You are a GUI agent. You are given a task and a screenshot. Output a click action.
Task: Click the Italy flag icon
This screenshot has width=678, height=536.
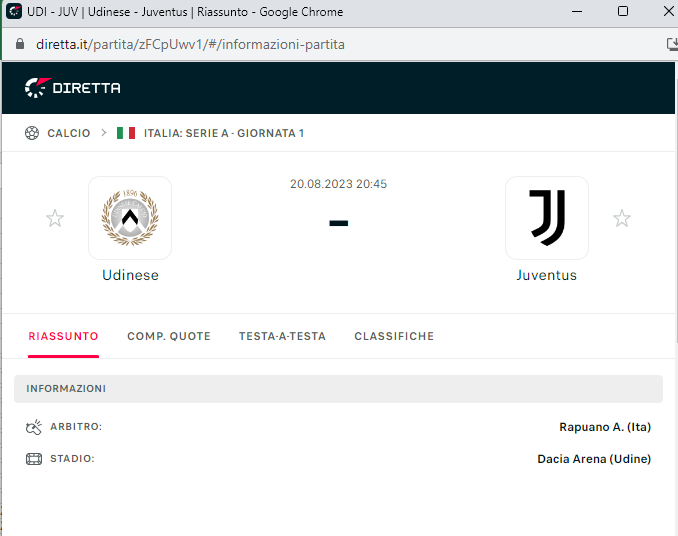(x=126, y=133)
